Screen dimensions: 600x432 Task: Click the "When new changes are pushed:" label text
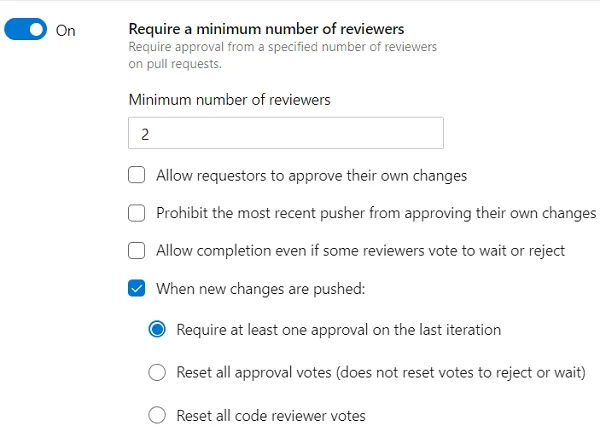pos(261,289)
